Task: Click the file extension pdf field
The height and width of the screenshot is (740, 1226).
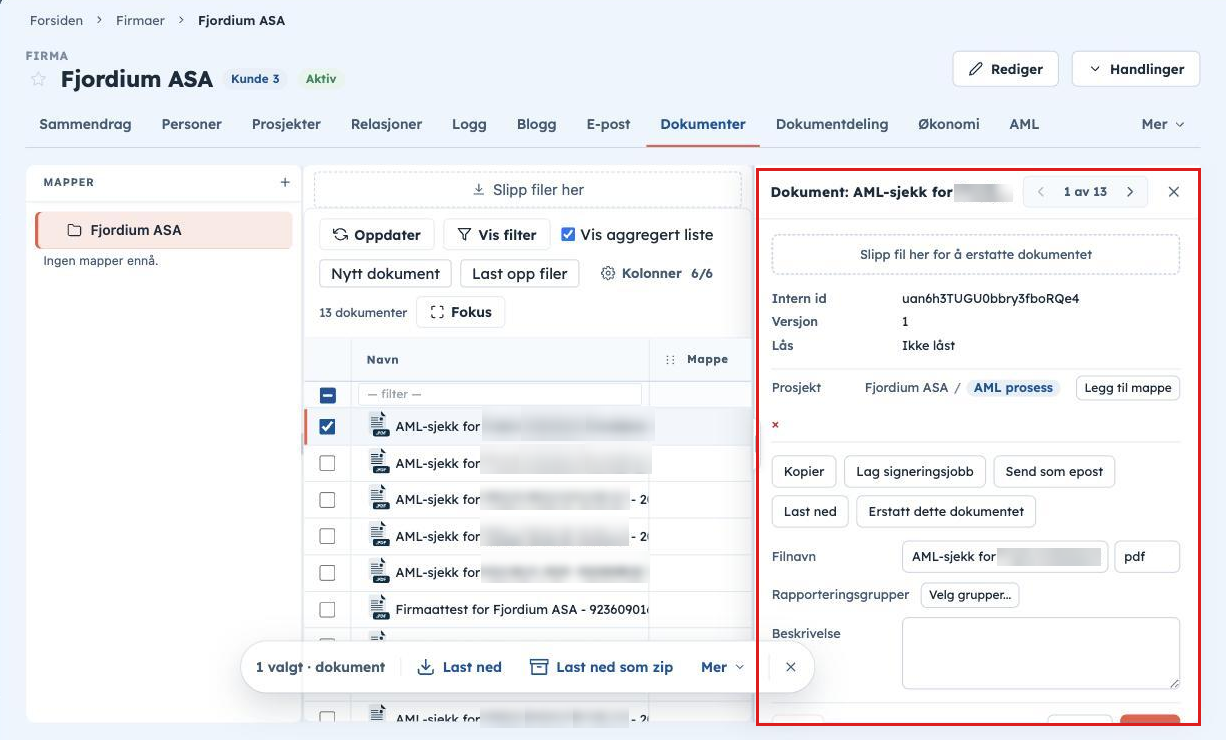Action: (1147, 557)
